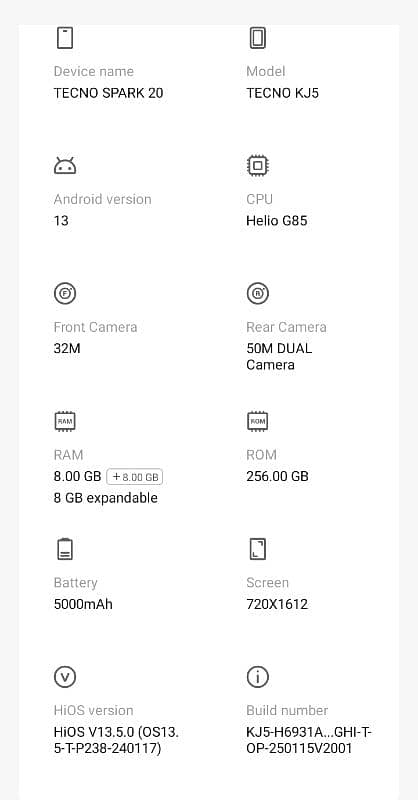Tap the Front Camera icon
Screen dimensions: 418x800
click(65, 293)
